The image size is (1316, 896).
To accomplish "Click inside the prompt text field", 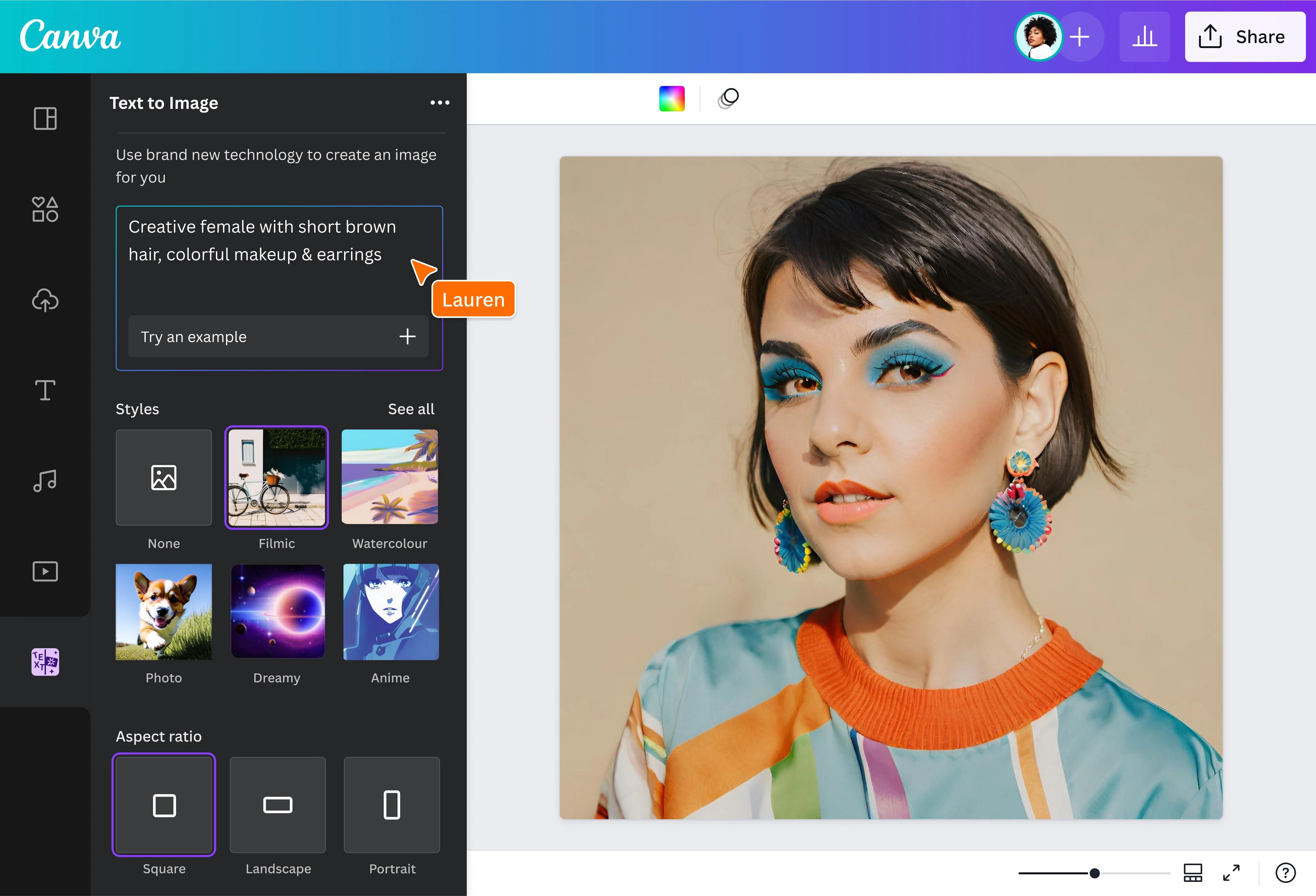I will pos(260,240).
